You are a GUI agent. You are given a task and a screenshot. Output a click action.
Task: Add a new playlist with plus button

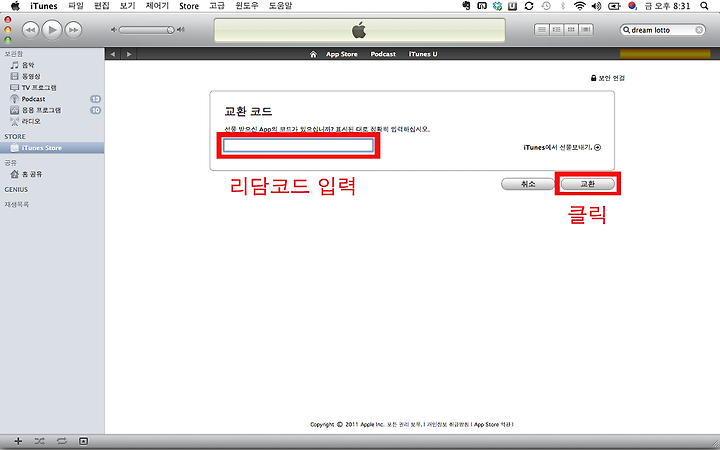click(x=18, y=441)
